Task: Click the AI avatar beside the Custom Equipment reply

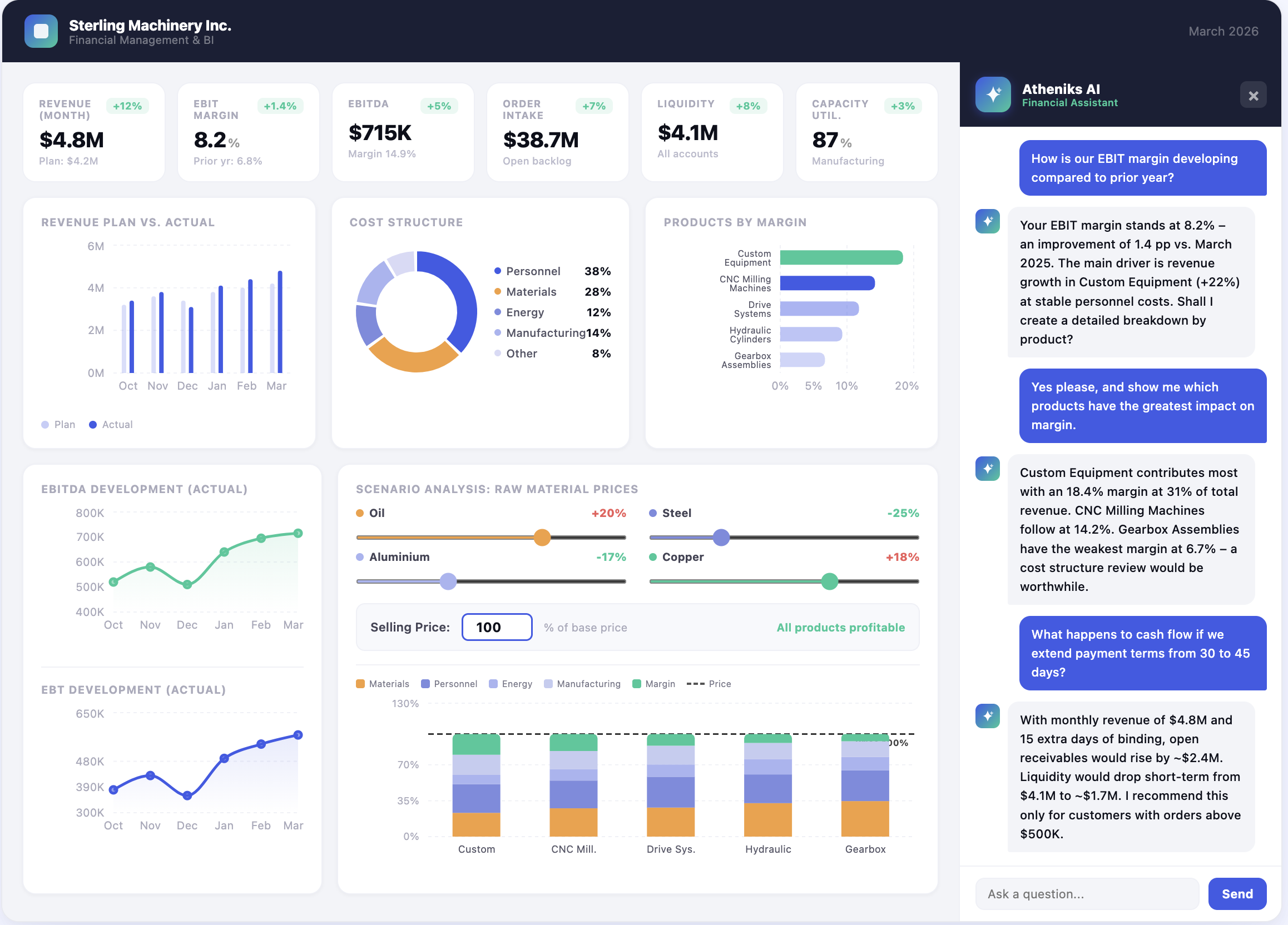Action: [988, 469]
